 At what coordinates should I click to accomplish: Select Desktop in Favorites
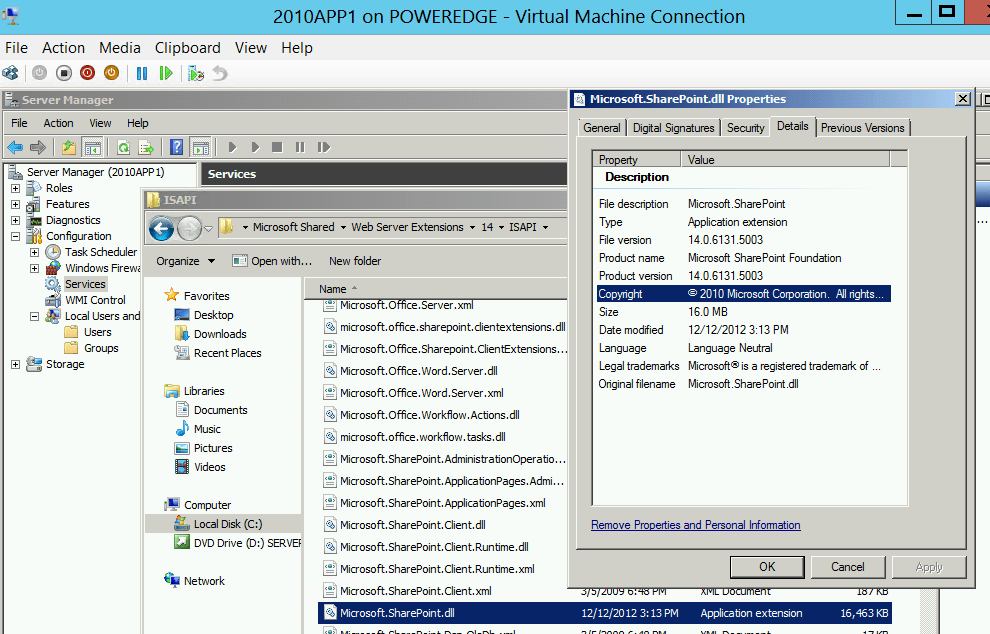tap(213, 315)
